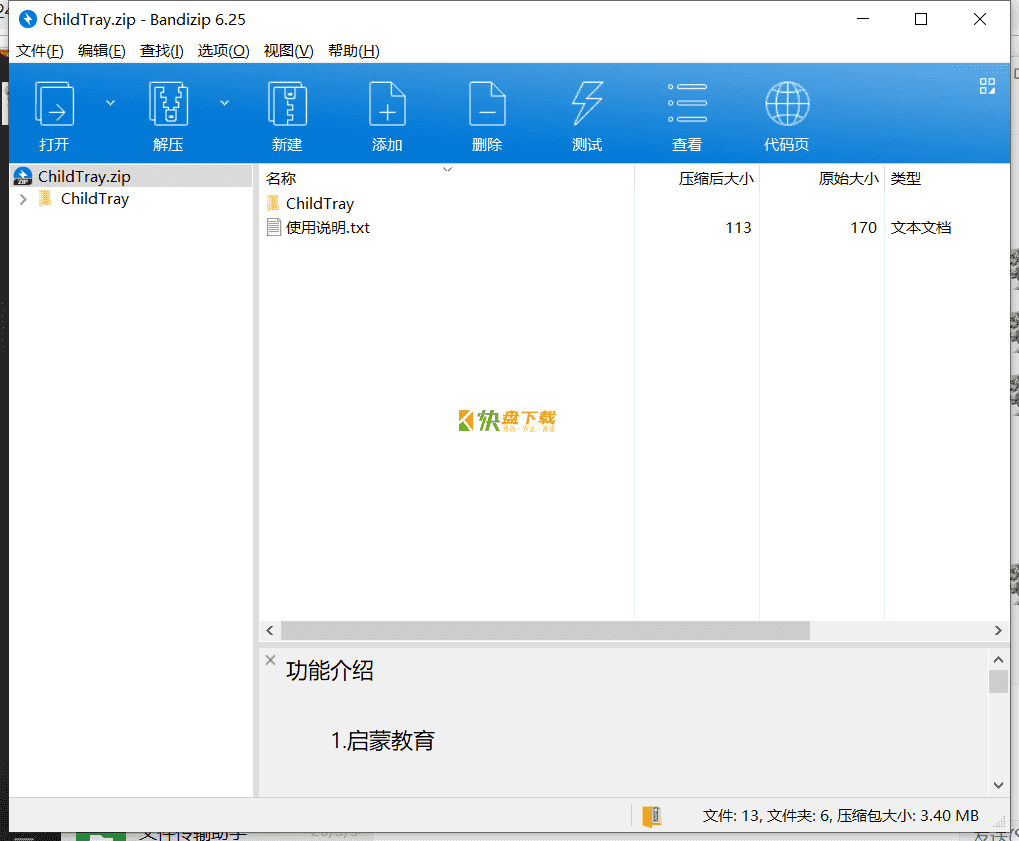Viewport: 1019px width, 841px height.
Task: Click the Code page (代码页) globe icon
Action: 787,104
